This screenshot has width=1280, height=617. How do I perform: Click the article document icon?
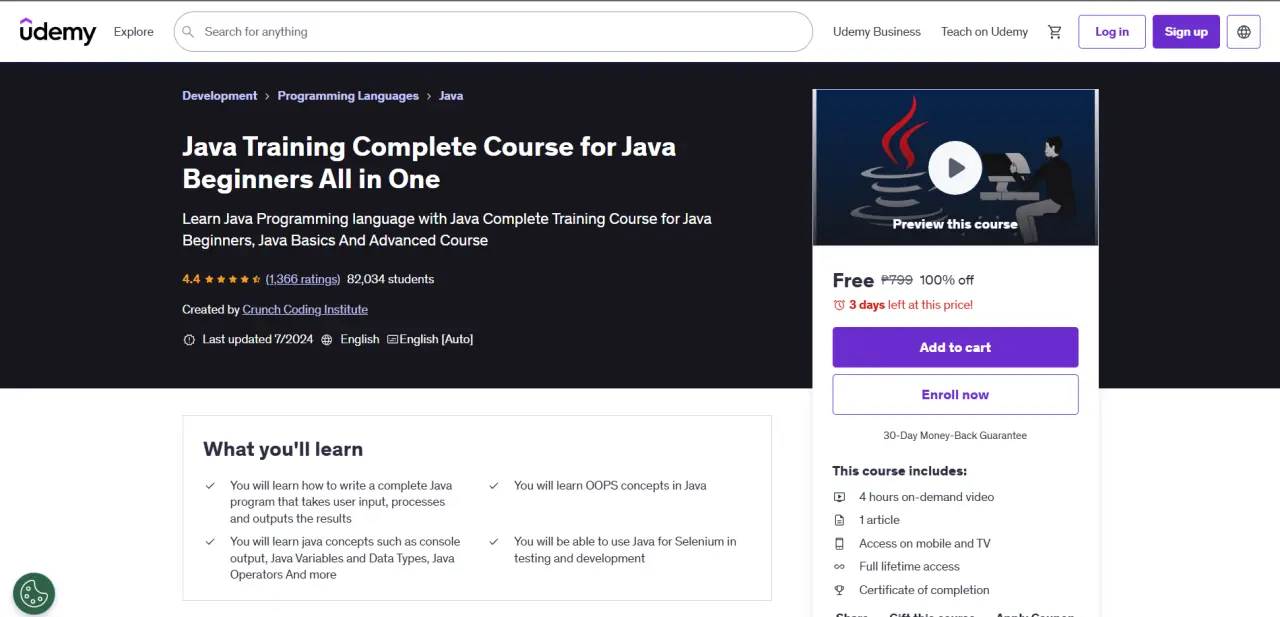tap(840, 520)
